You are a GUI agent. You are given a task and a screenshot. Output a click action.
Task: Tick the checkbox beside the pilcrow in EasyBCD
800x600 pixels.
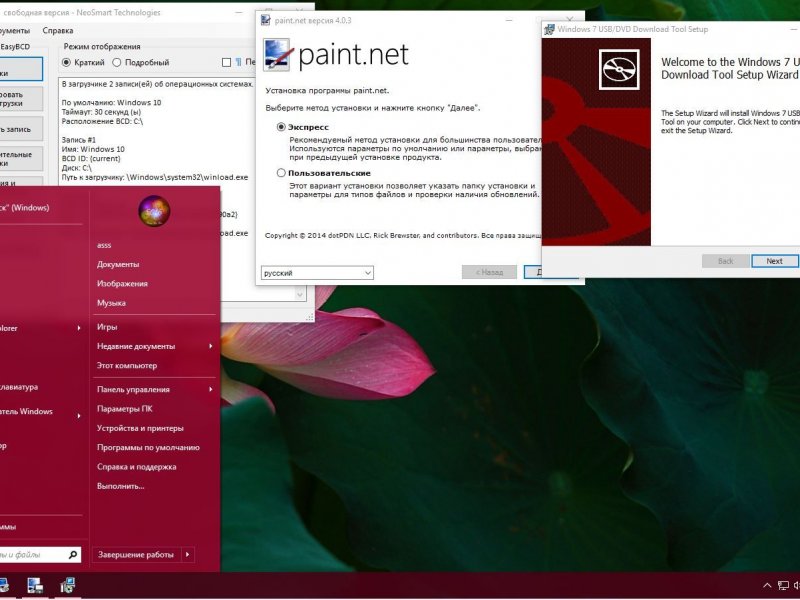[x=227, y=62]
